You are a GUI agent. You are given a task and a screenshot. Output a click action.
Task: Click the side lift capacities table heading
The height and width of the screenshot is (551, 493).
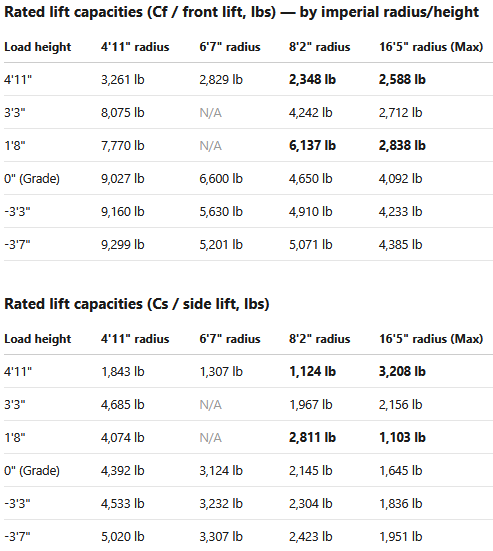click(137, 304)
